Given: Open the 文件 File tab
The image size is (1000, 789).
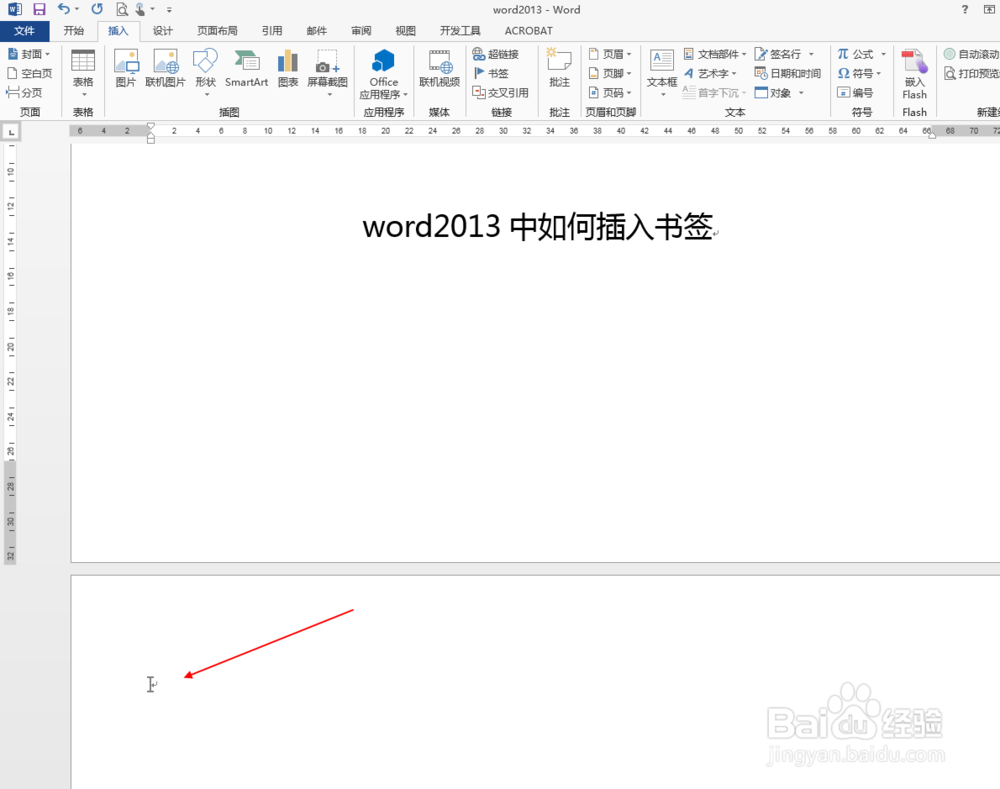Looking at the screenshot, I should point(24,31).
